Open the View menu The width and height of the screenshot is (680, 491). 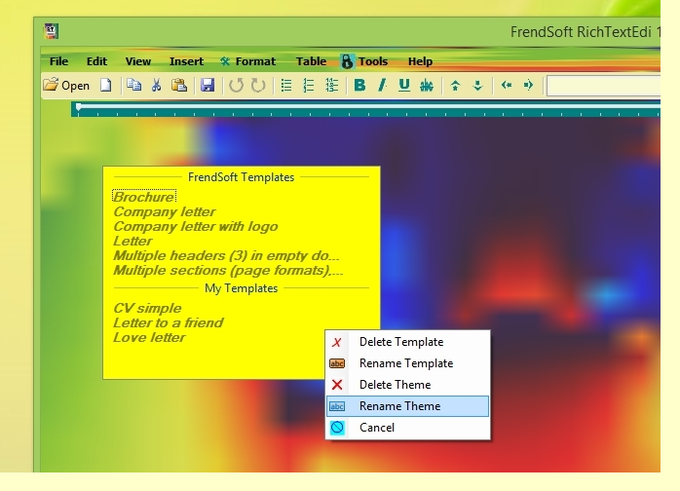[x=138, y=62]
